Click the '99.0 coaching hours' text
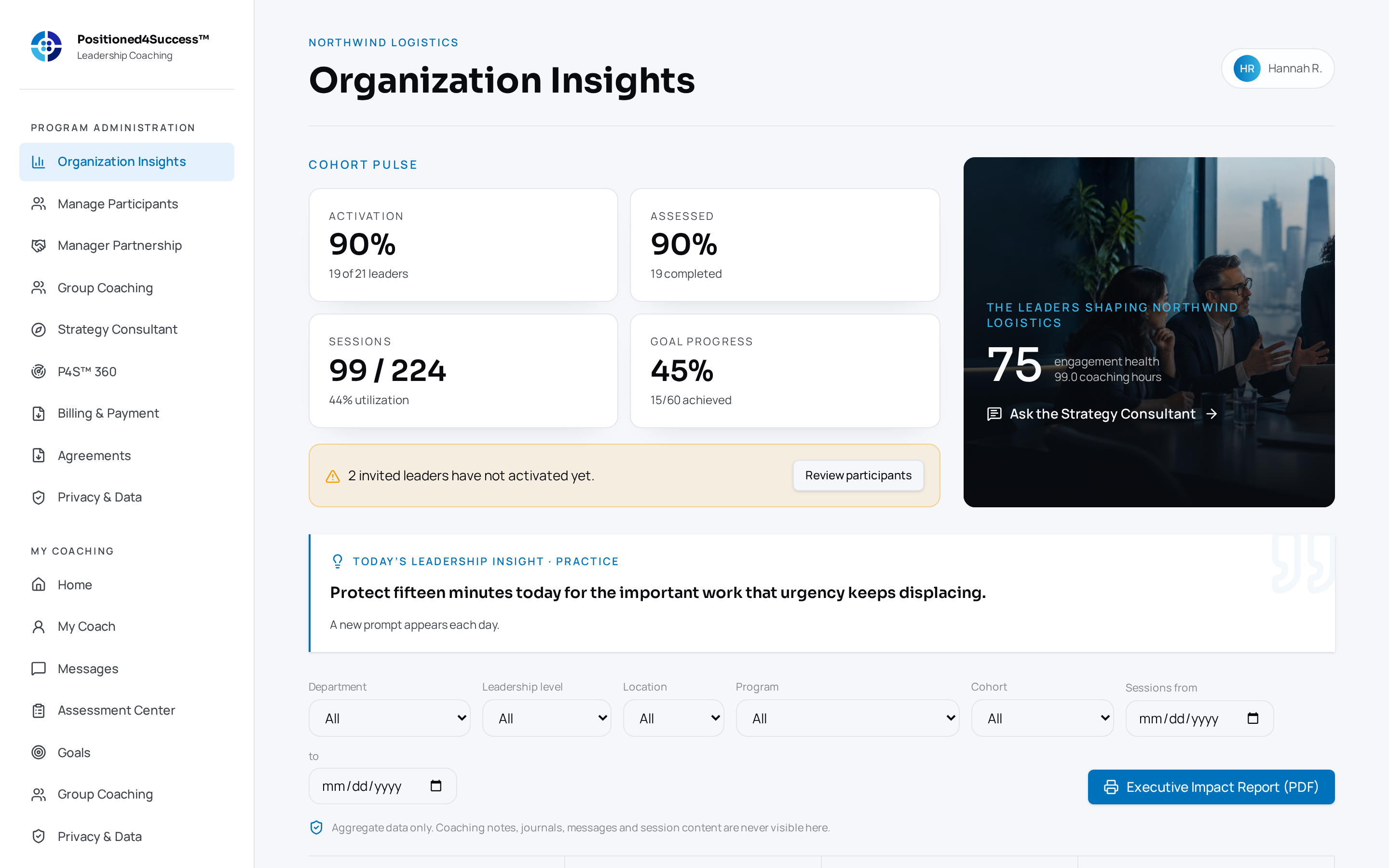The width and height of the screenshot is (1389, 868). (x=1108, y=377)
